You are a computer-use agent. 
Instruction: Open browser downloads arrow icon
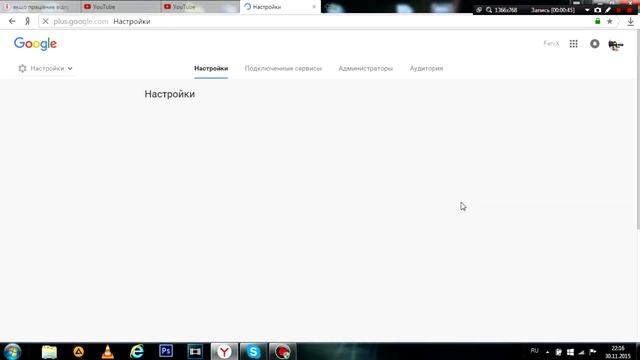pyautogui.click(x=631, y=22)
